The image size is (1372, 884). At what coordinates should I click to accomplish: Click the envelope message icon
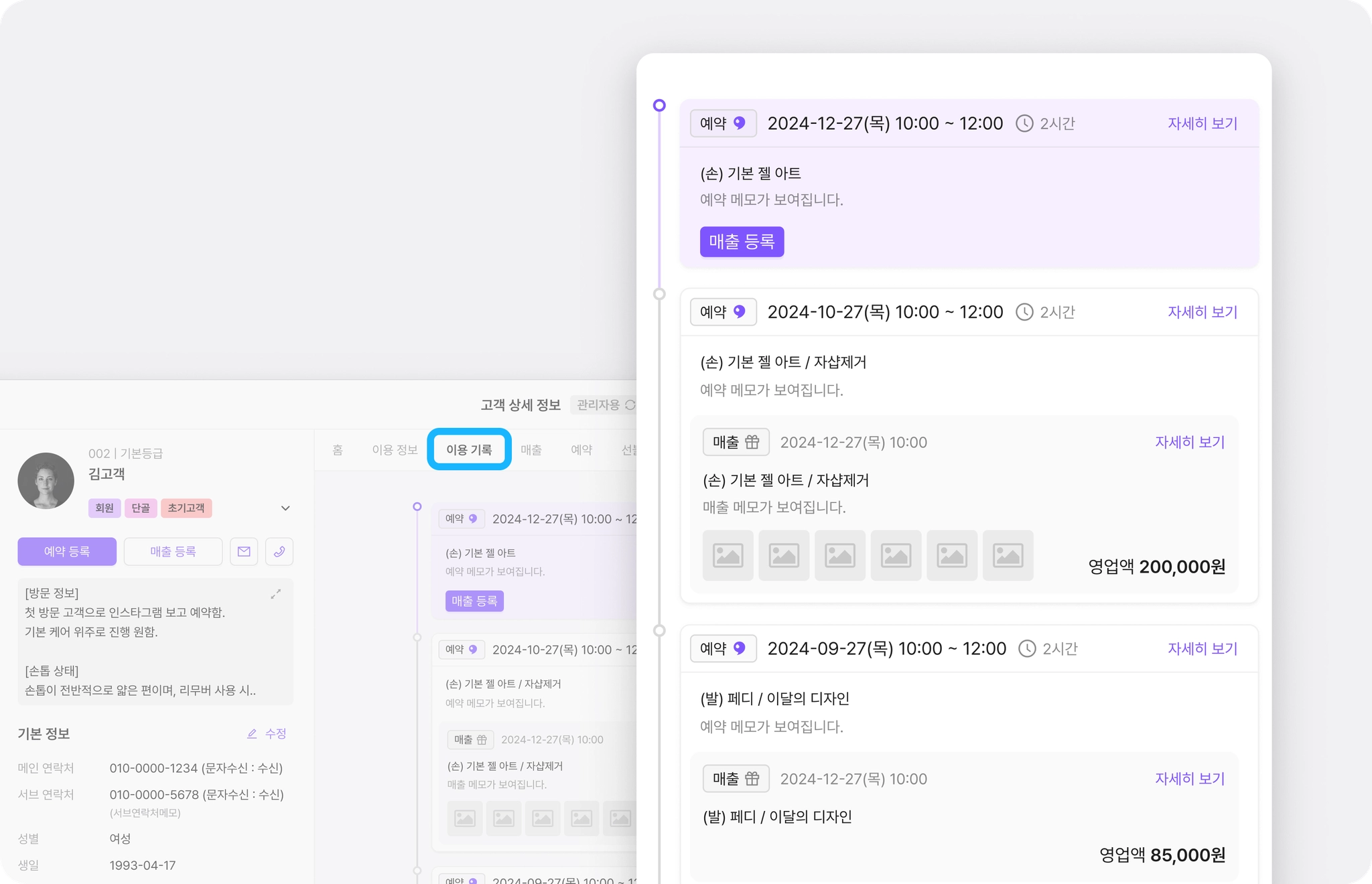(x=244, y=552)
